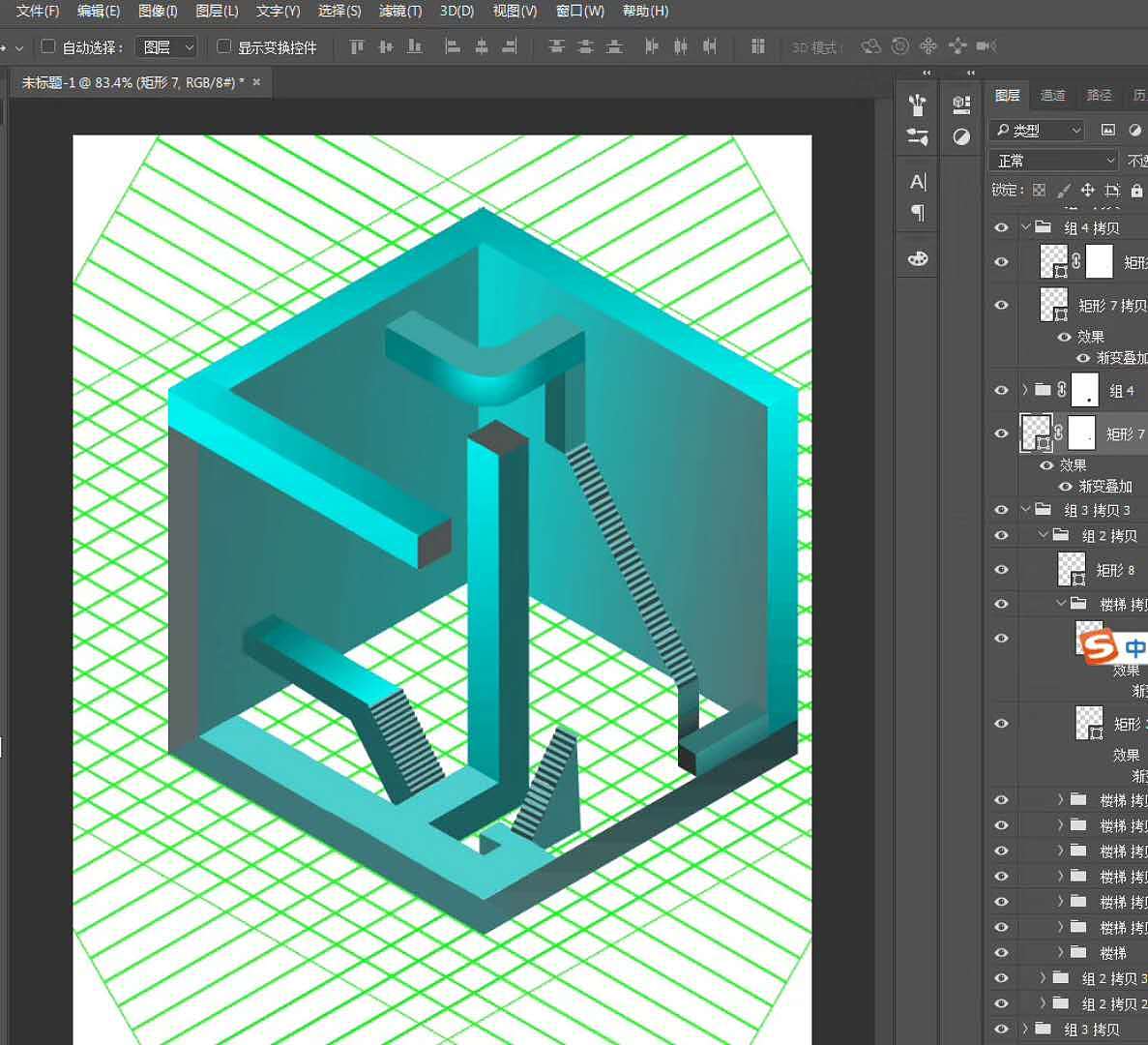Image resolution: width=1148 pixels, height=1045 pixels.
Task: Open the 窗口(W) menu
Action: coord(580,11)
